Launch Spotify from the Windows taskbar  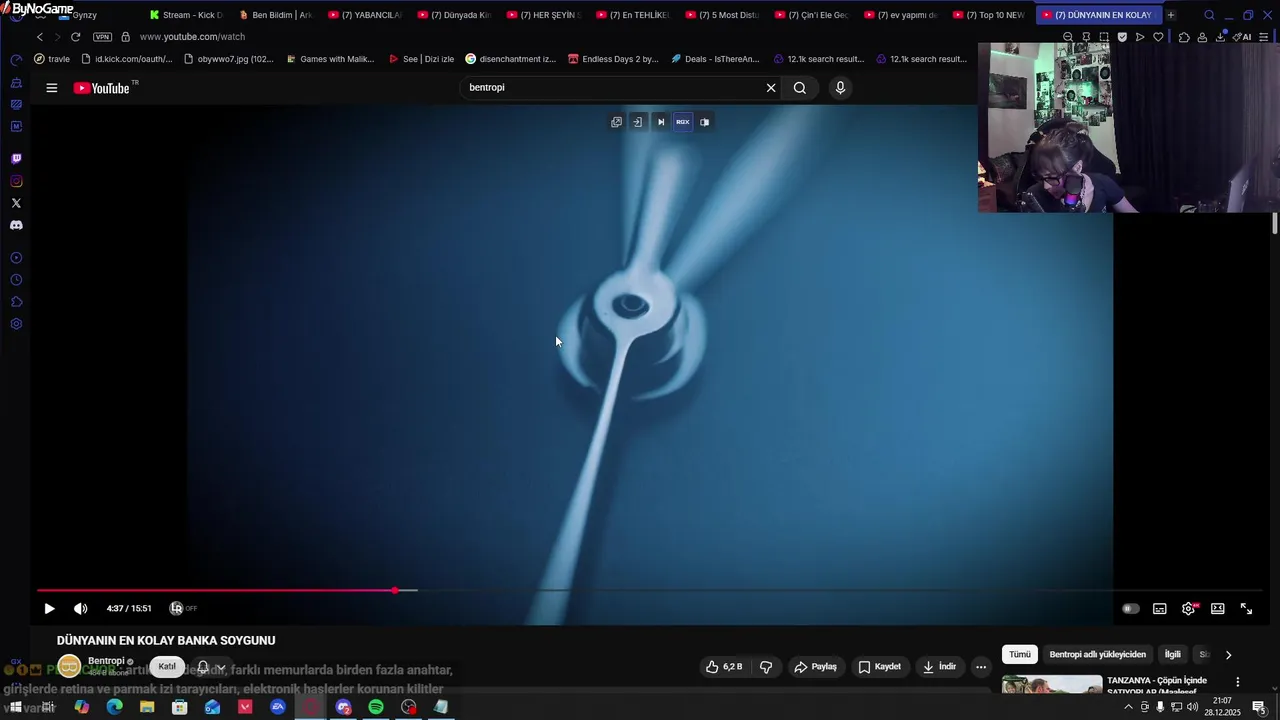(376, 707)
